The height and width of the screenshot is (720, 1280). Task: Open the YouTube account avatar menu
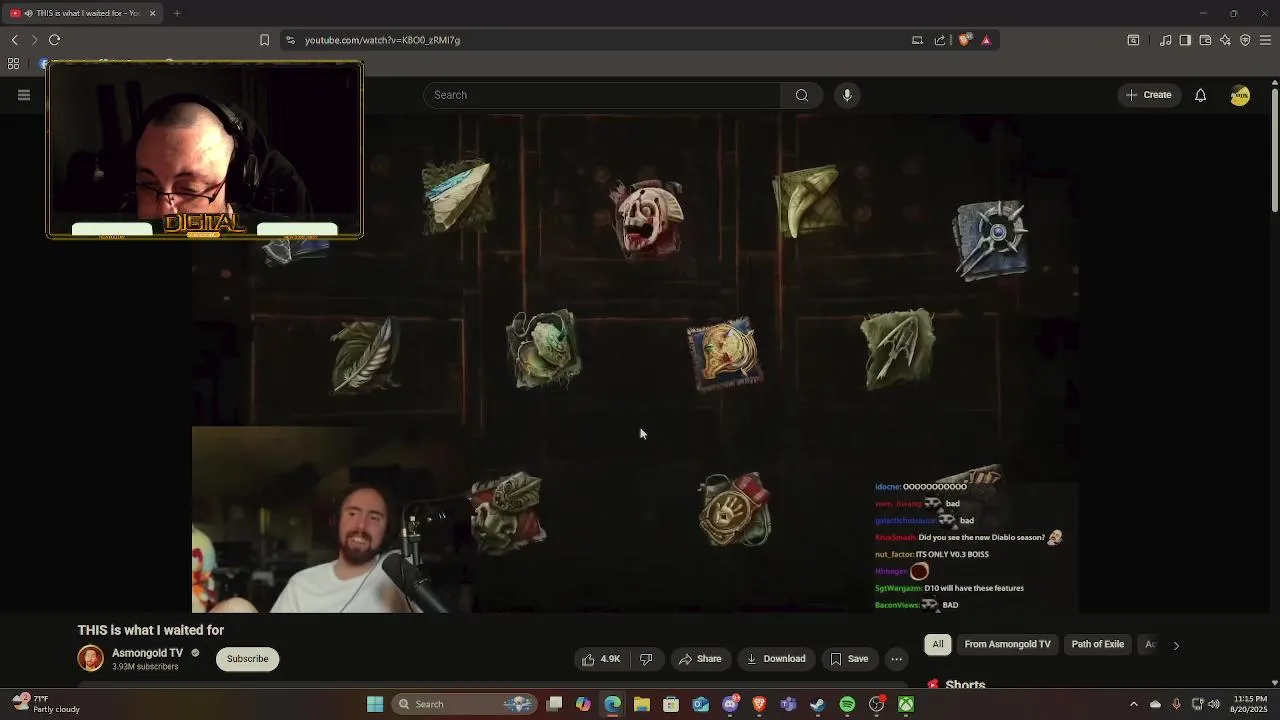[1240, 95]
